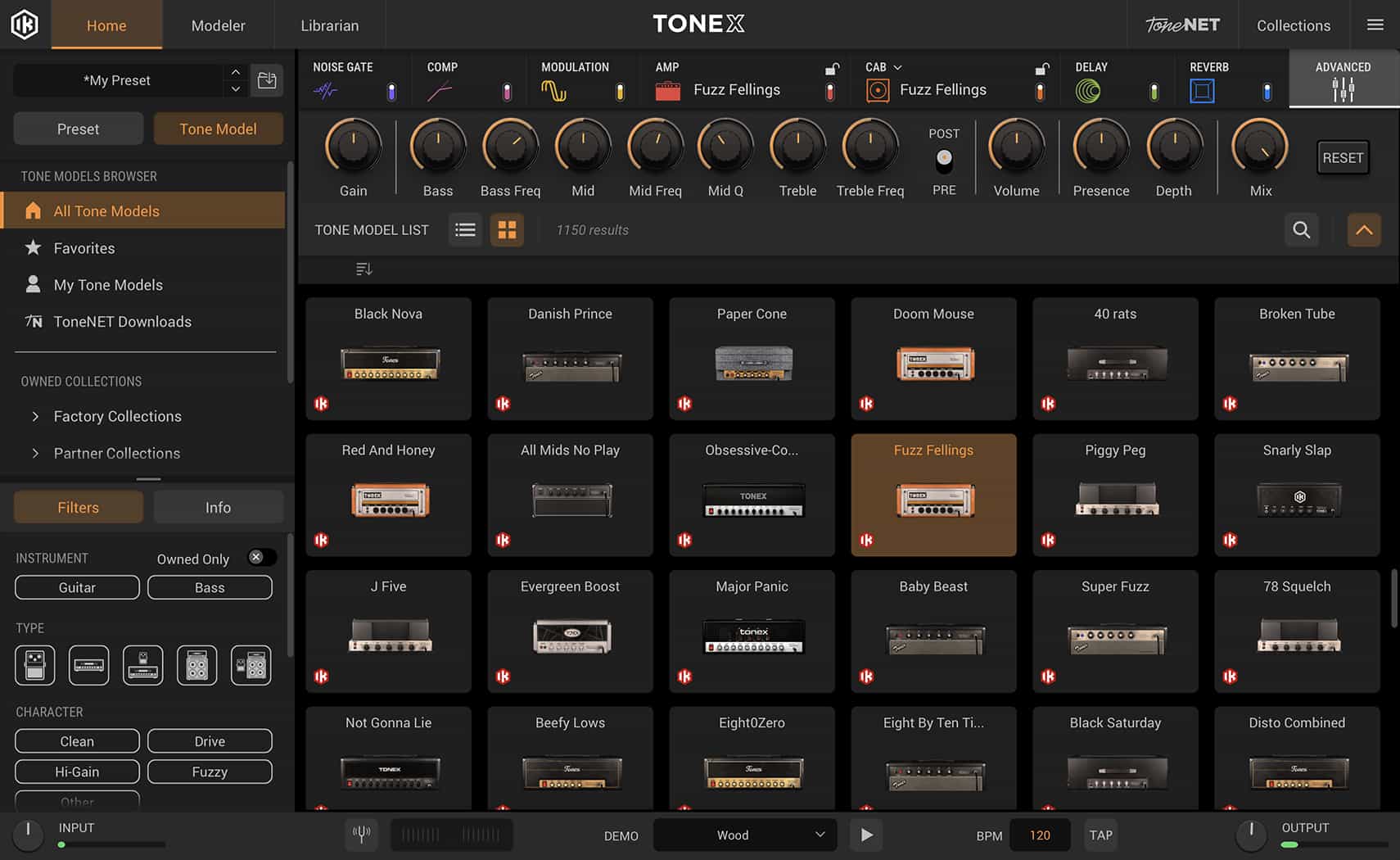The image size is (1400, 860).
Task: Open the Wood demo sound dropdown
Action: pyautogui.click(x=744, y=835)
